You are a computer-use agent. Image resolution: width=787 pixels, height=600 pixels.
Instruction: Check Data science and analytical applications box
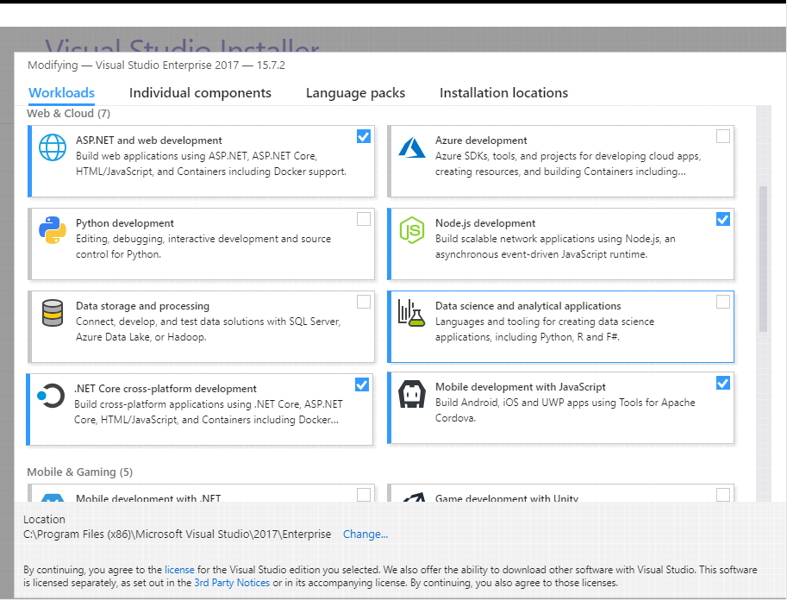723,302
